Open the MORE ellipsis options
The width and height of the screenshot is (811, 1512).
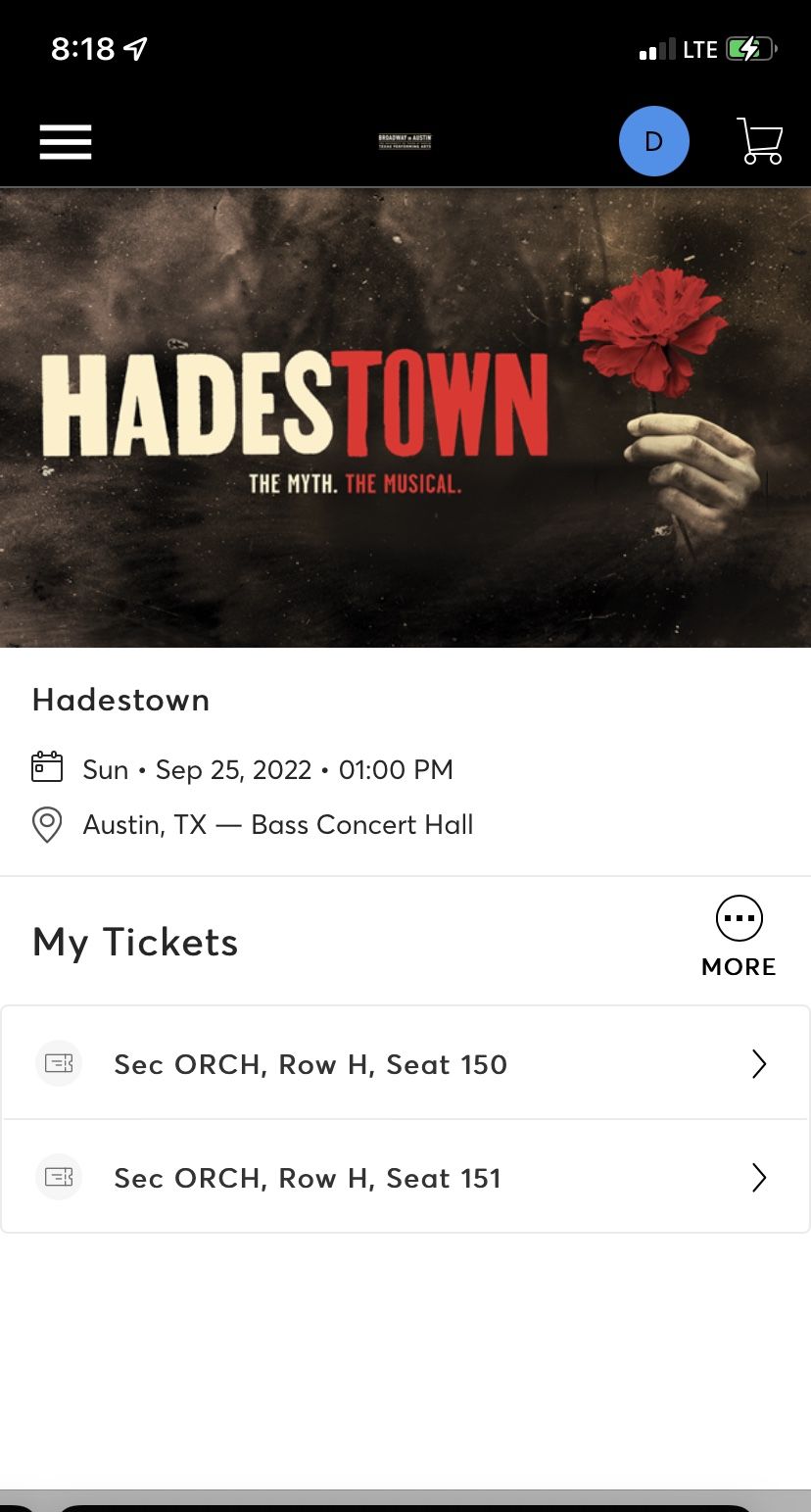[739, 918]
